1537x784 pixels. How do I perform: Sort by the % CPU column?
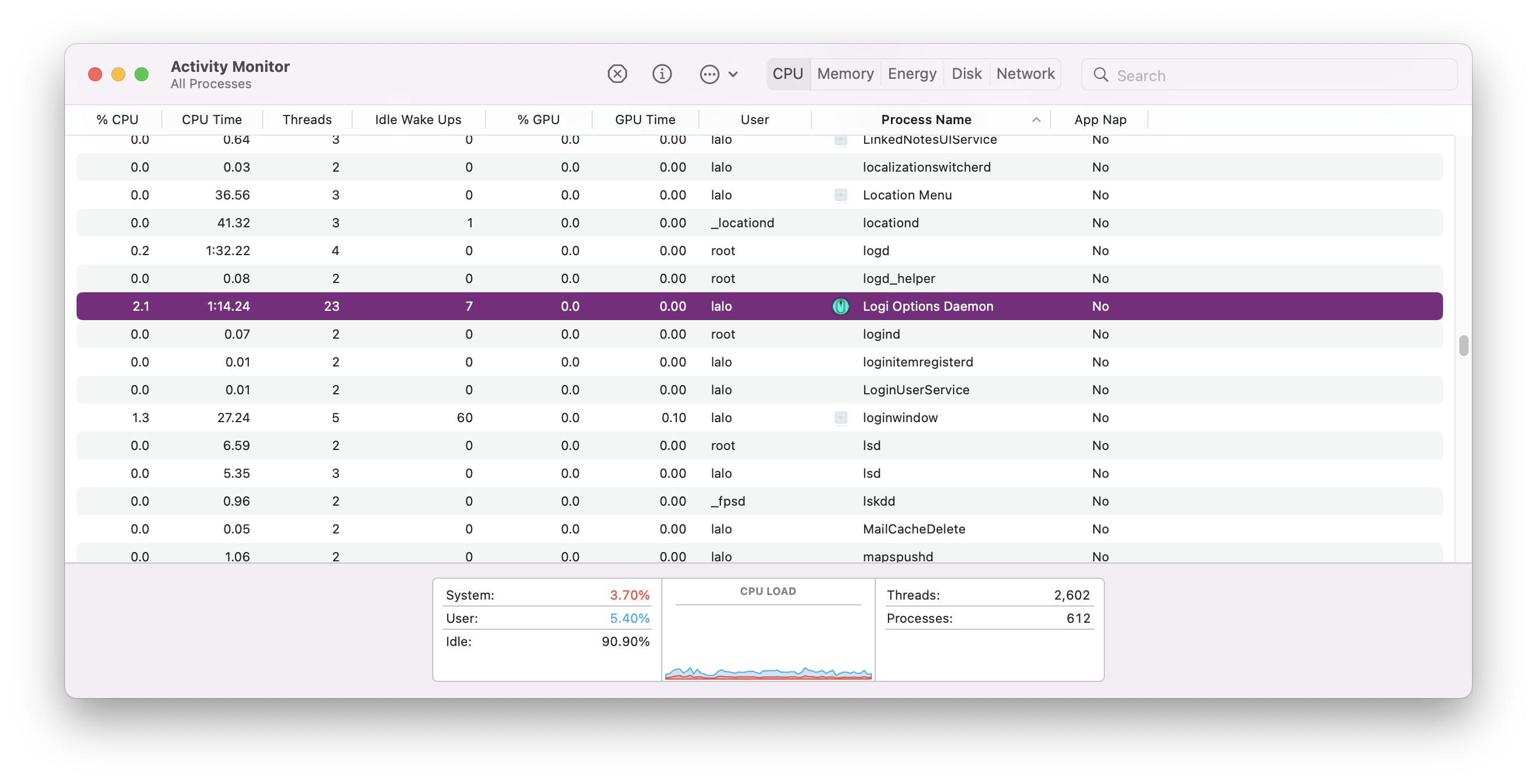click(118, 120)
